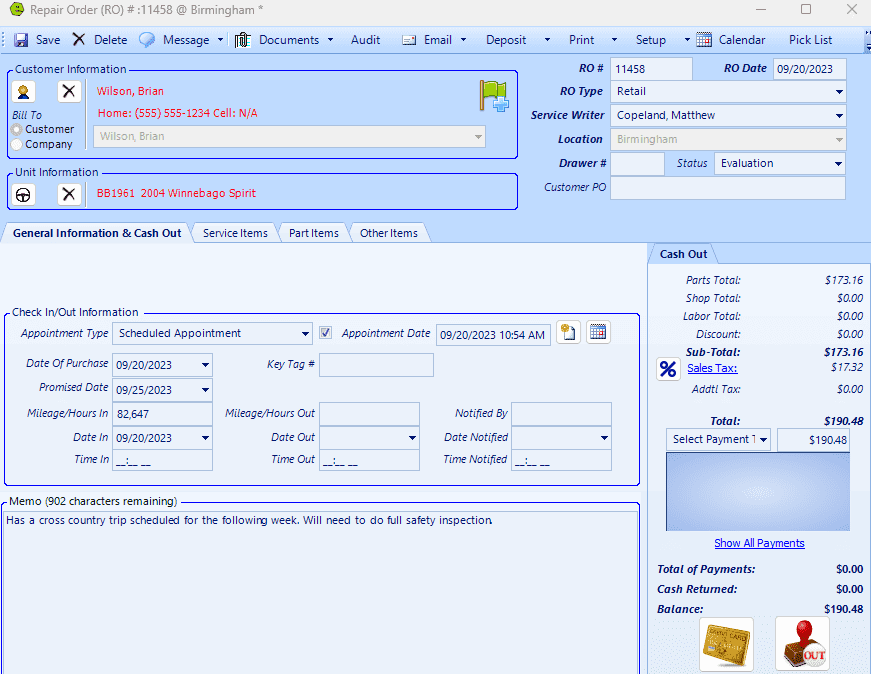This screenshot has width=871, height=674.
Task: Open the Deposit menu
Action: coord(506,40)
